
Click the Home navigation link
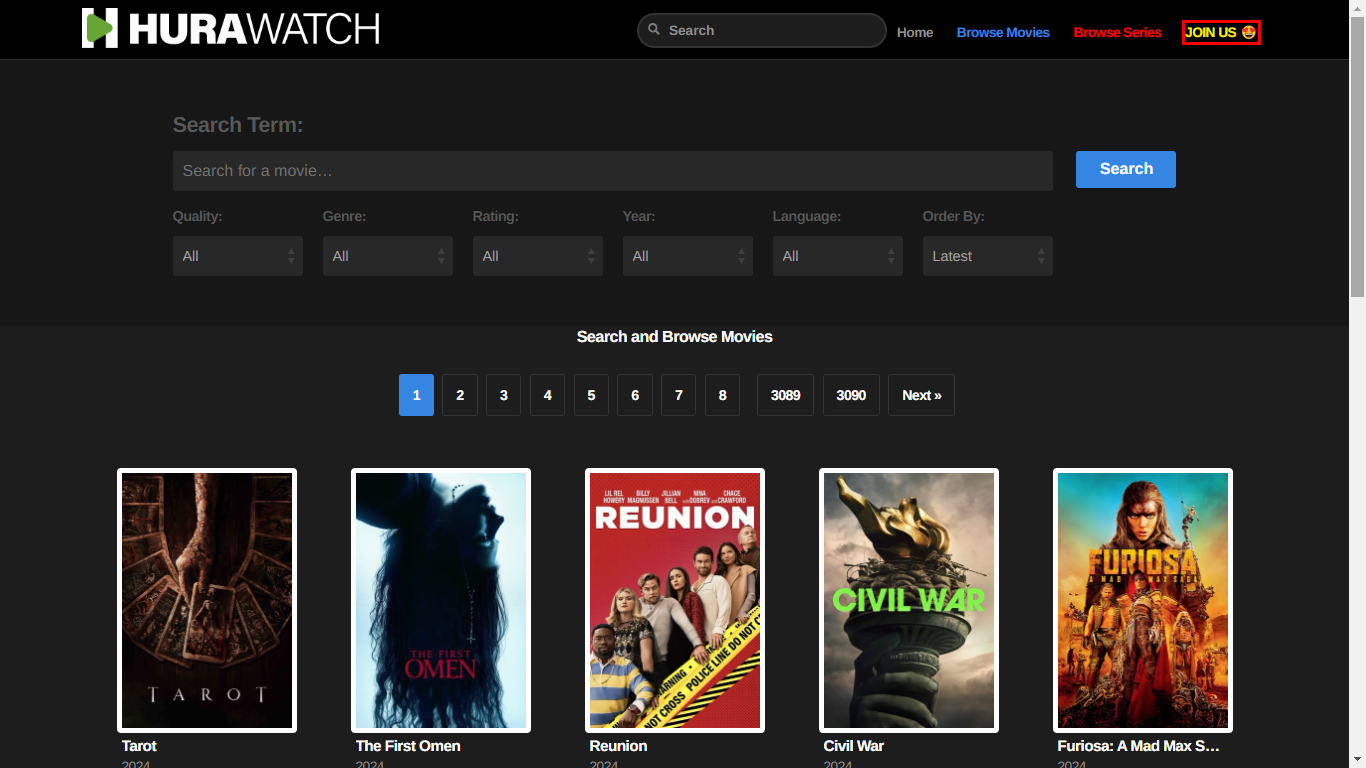[914, 32]
